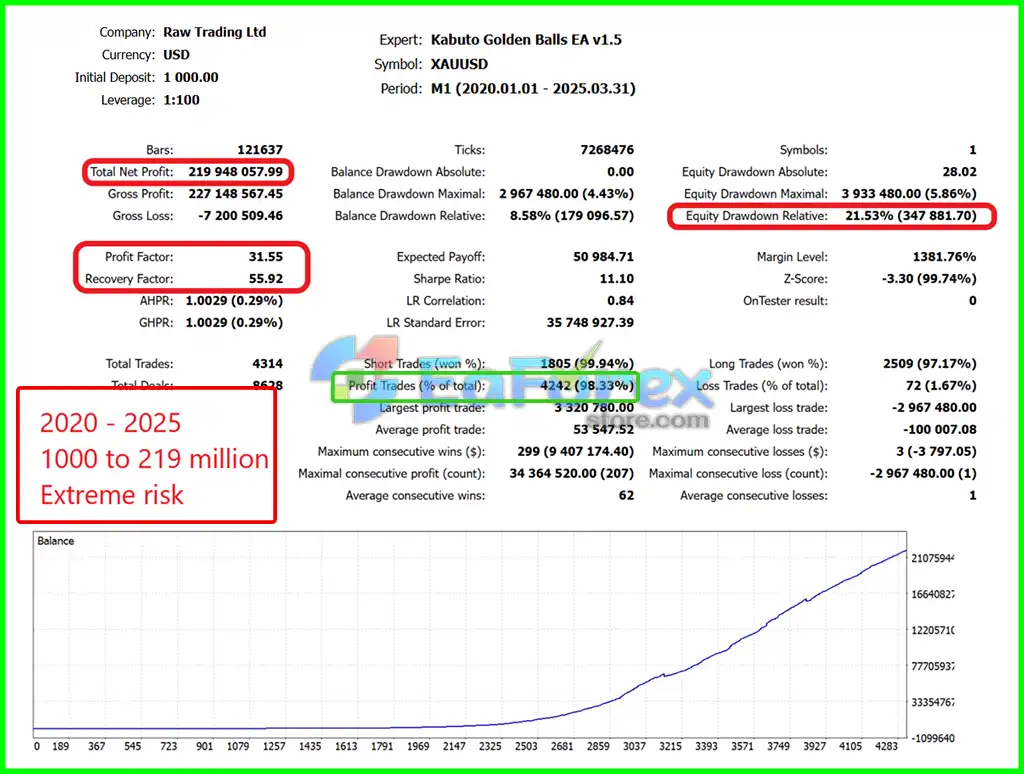This screenshot has height=774, width=1024.
Task: Select the total trades value "4314"
Action: (x=268, y=364)
